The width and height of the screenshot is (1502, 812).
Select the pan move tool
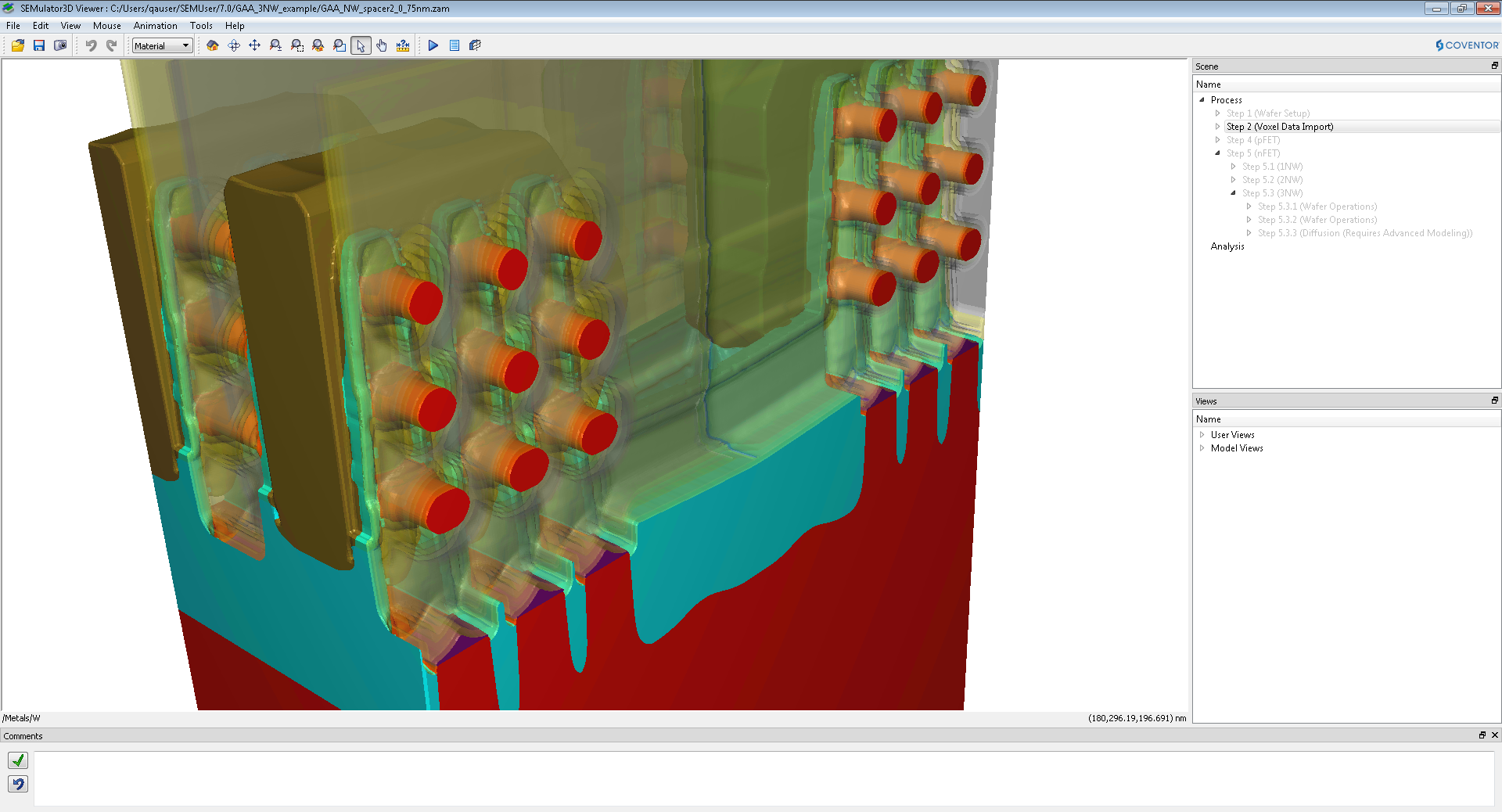tap(255, 45)
